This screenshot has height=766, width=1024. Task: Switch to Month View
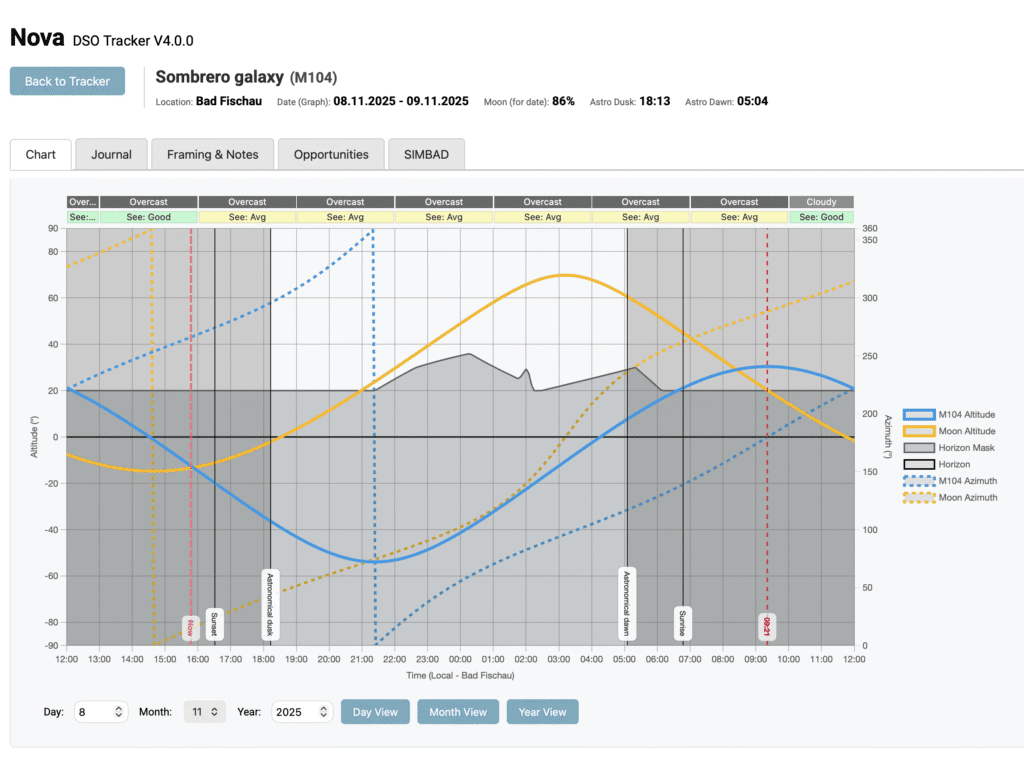pyautogui.click(x=458, y=711)
